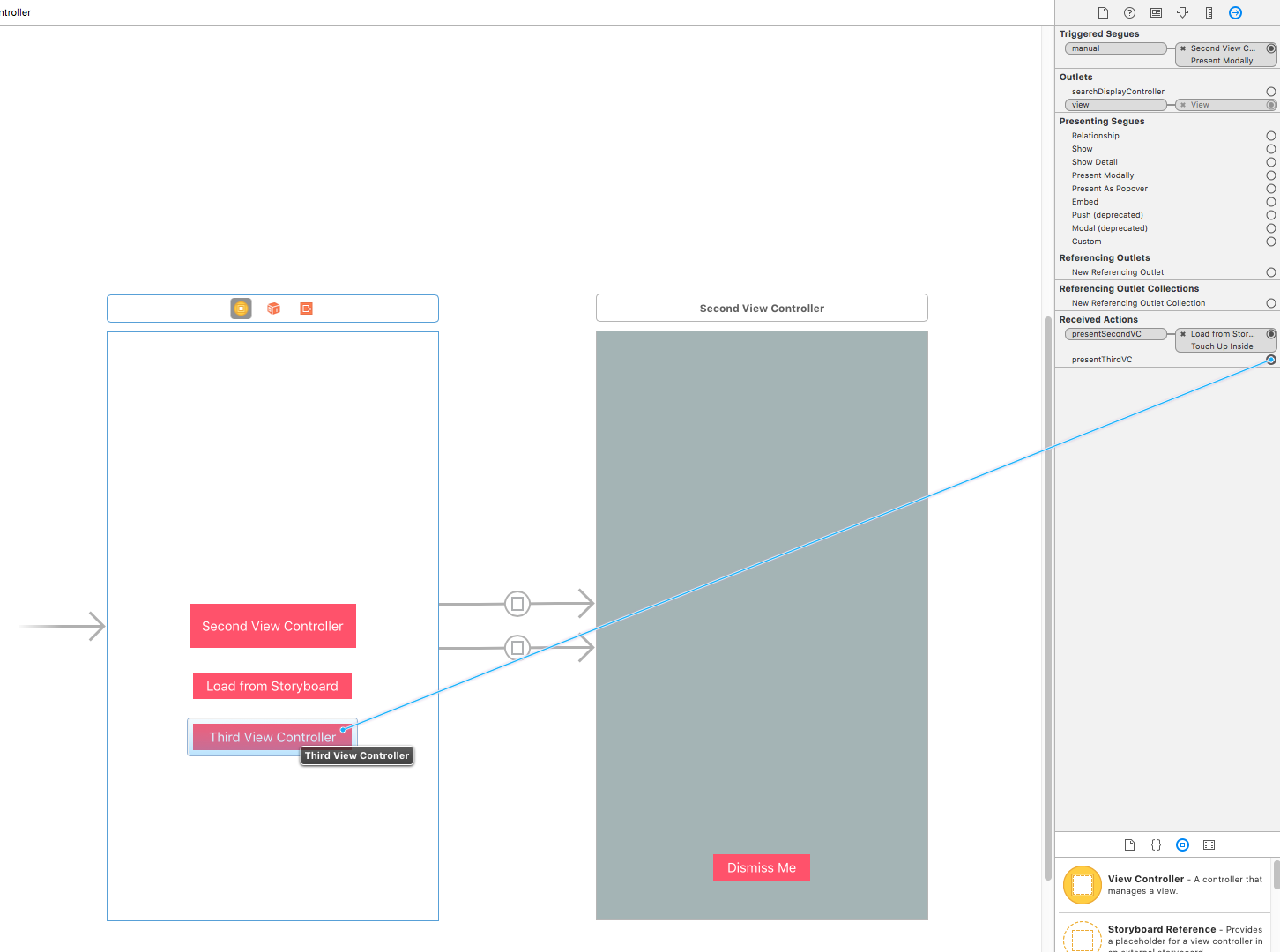
Task: Remove the Load from Storyboard action connection
Action: (x=1183, y=334)
